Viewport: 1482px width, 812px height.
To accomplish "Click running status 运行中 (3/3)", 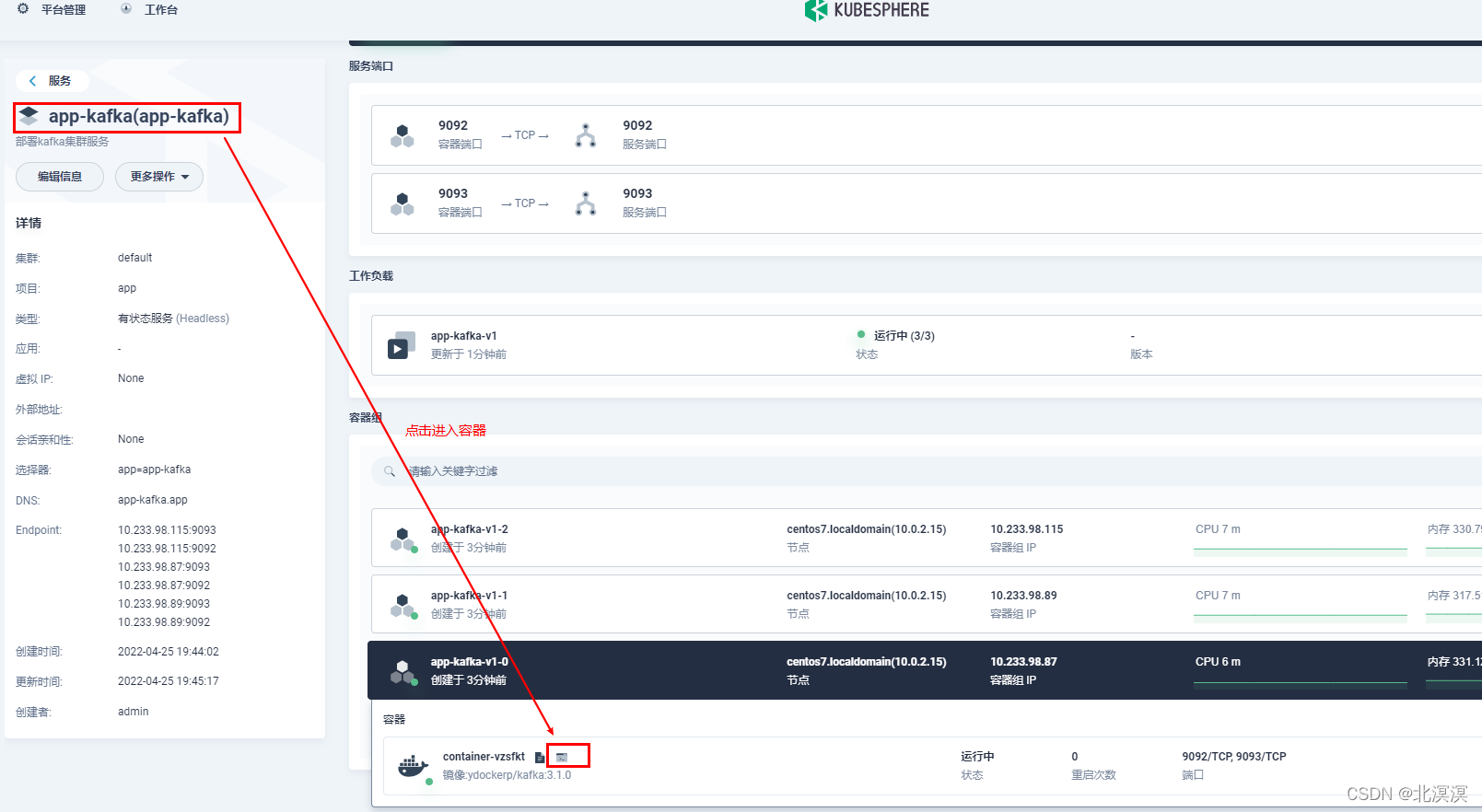I will click(904, 336).
